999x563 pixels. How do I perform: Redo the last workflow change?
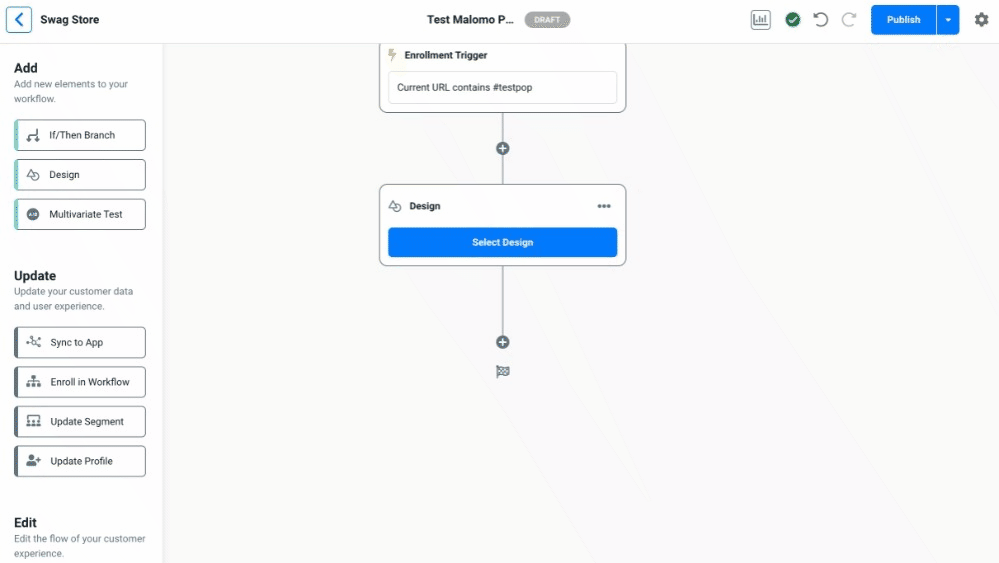(849, 20)
